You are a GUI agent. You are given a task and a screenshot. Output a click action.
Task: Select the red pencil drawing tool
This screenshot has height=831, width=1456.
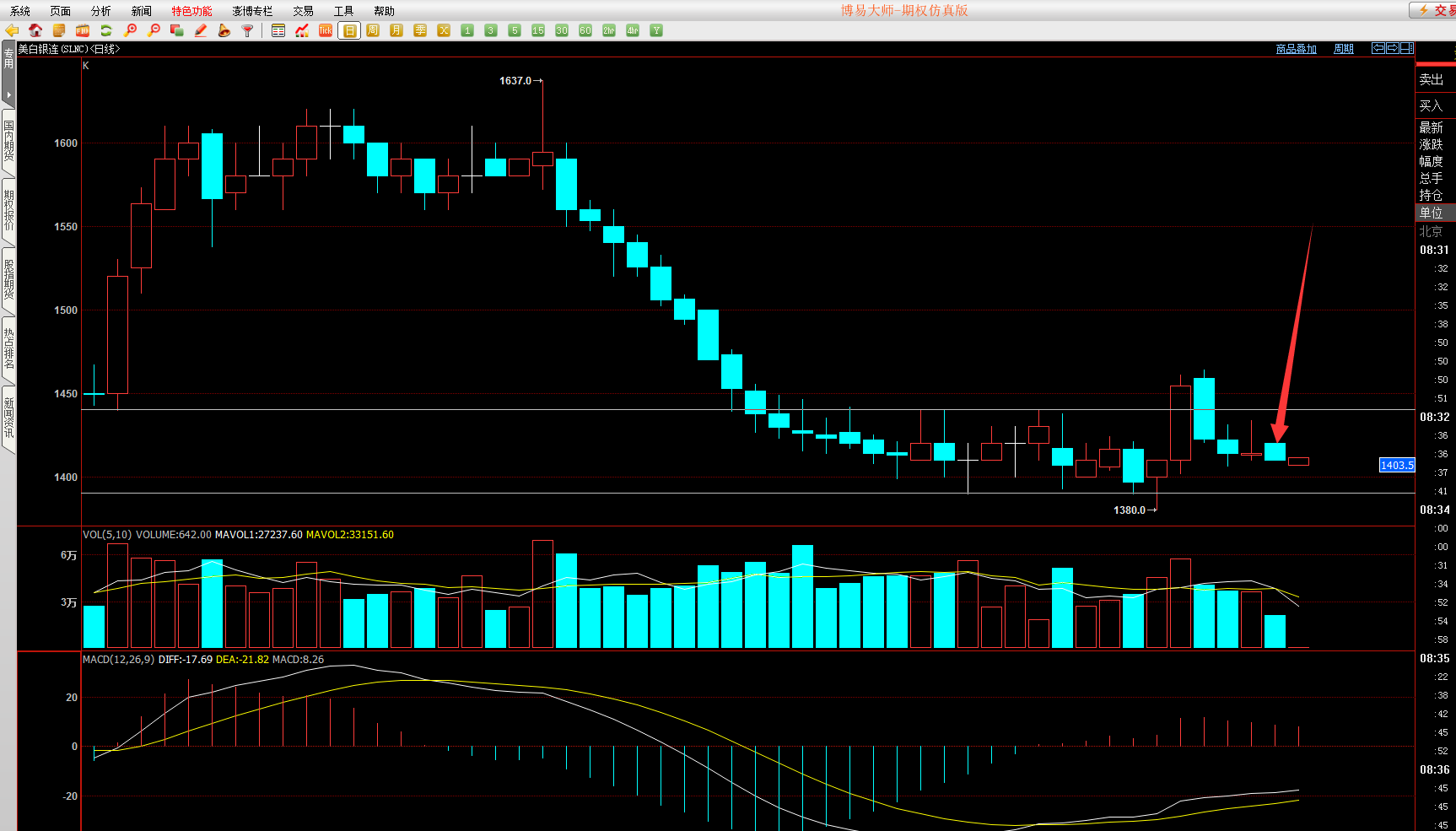[x=201, y=30]
